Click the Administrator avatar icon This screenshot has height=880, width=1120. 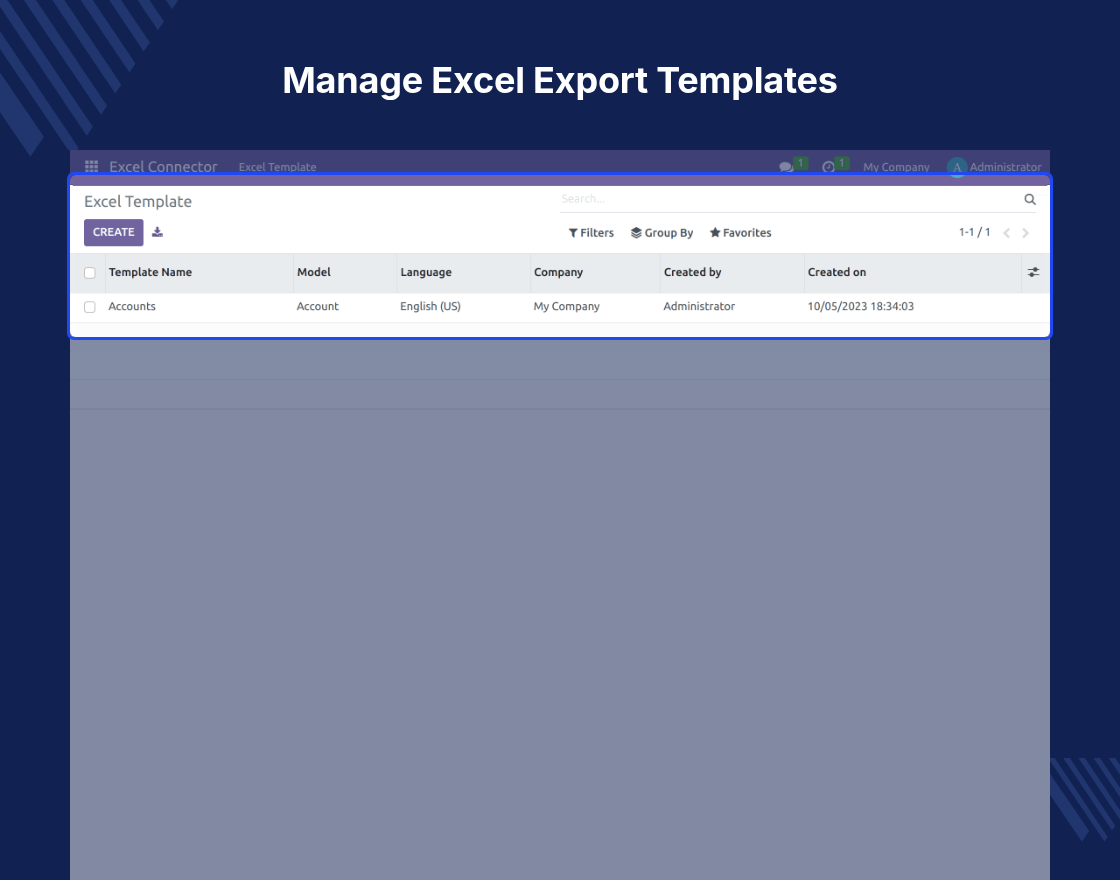click(956, 167)
